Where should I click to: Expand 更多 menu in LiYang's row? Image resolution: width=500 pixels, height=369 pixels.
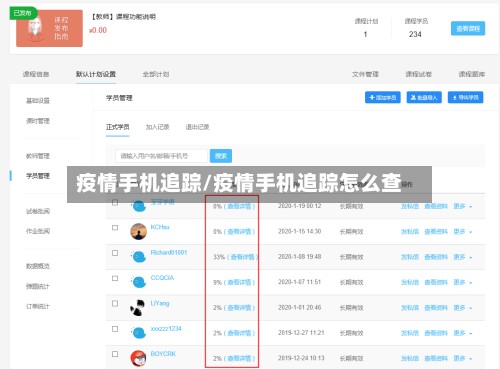pyautogui.click(x=463, y=308)
